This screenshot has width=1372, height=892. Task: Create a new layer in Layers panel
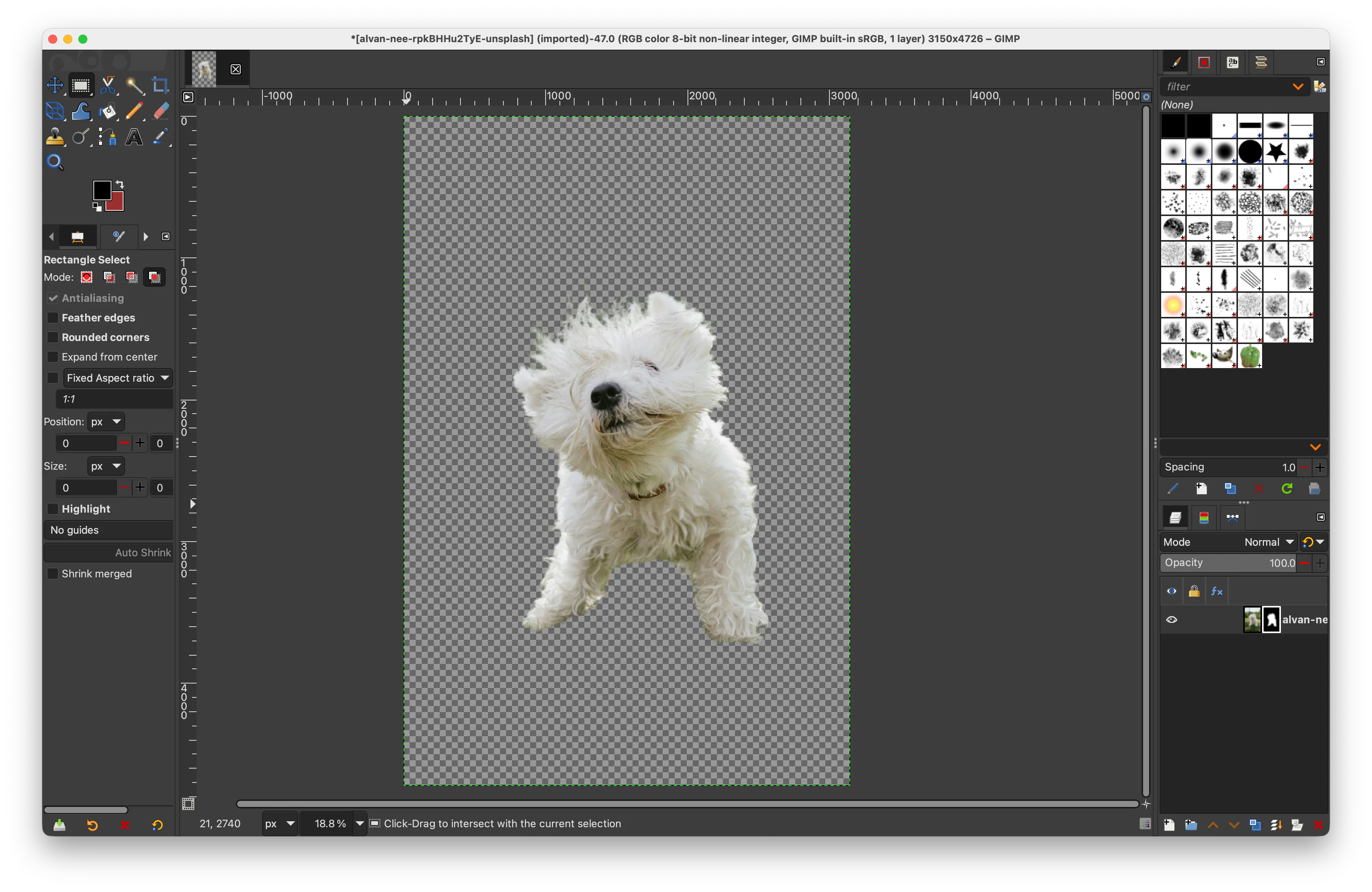coord(1169,825)
